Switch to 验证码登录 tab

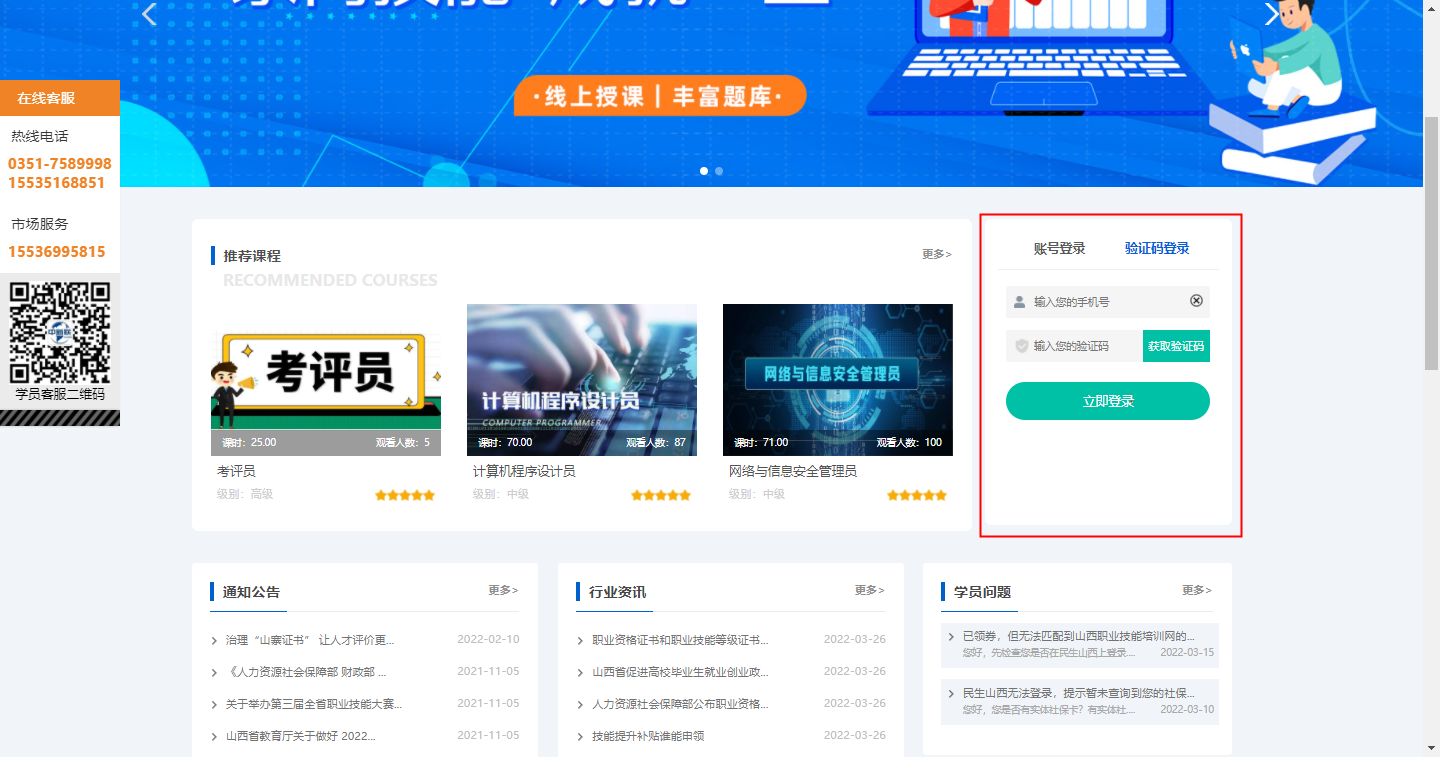[1157, 249]
